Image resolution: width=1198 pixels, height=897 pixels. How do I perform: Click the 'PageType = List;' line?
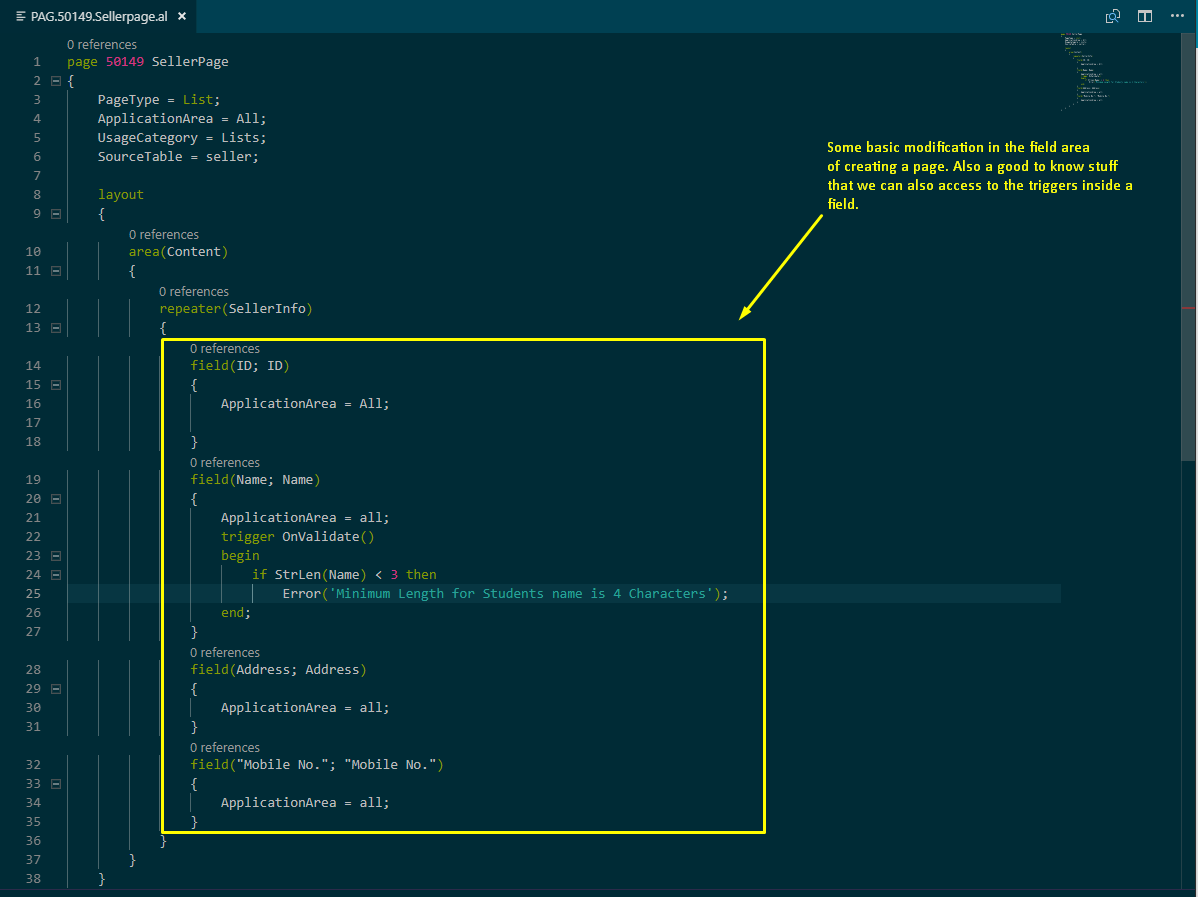[x=159, y=99]
